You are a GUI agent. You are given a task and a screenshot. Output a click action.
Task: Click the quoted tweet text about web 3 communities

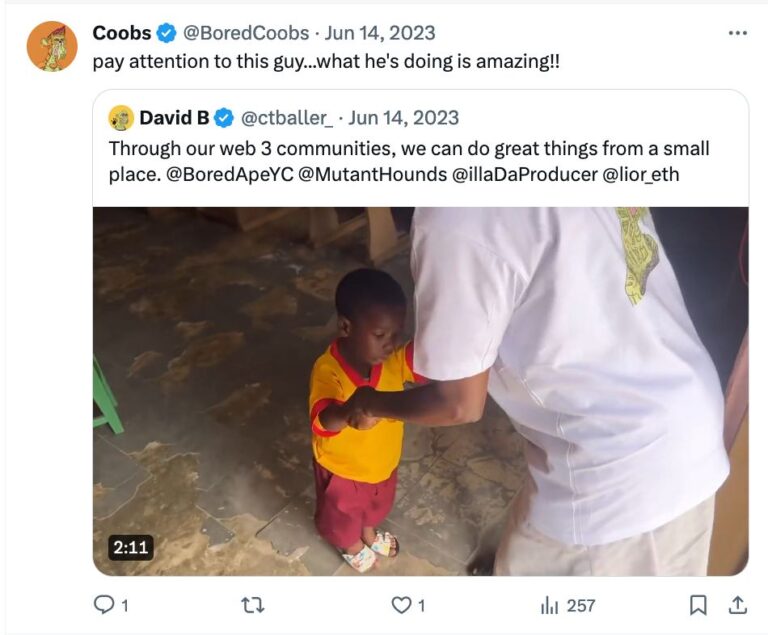[x=408, y=160]
